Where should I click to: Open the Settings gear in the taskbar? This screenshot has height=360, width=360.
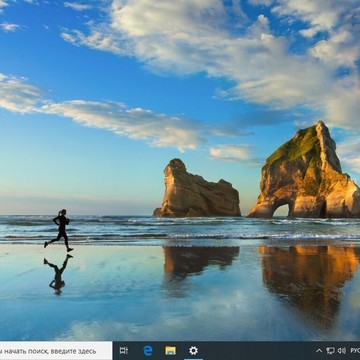click(x=193, y=351)
